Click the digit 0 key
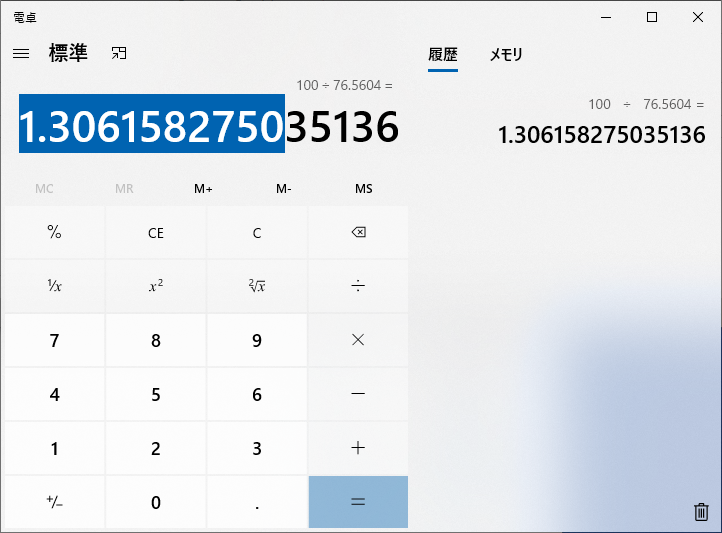This screenshot has height=533, width=722. [x=156, y=502]
